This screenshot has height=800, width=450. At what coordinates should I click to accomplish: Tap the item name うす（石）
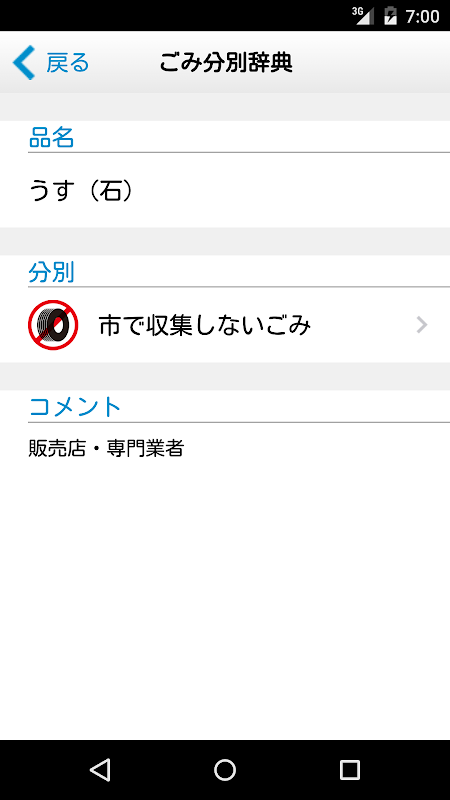click(x=81, y=191)
